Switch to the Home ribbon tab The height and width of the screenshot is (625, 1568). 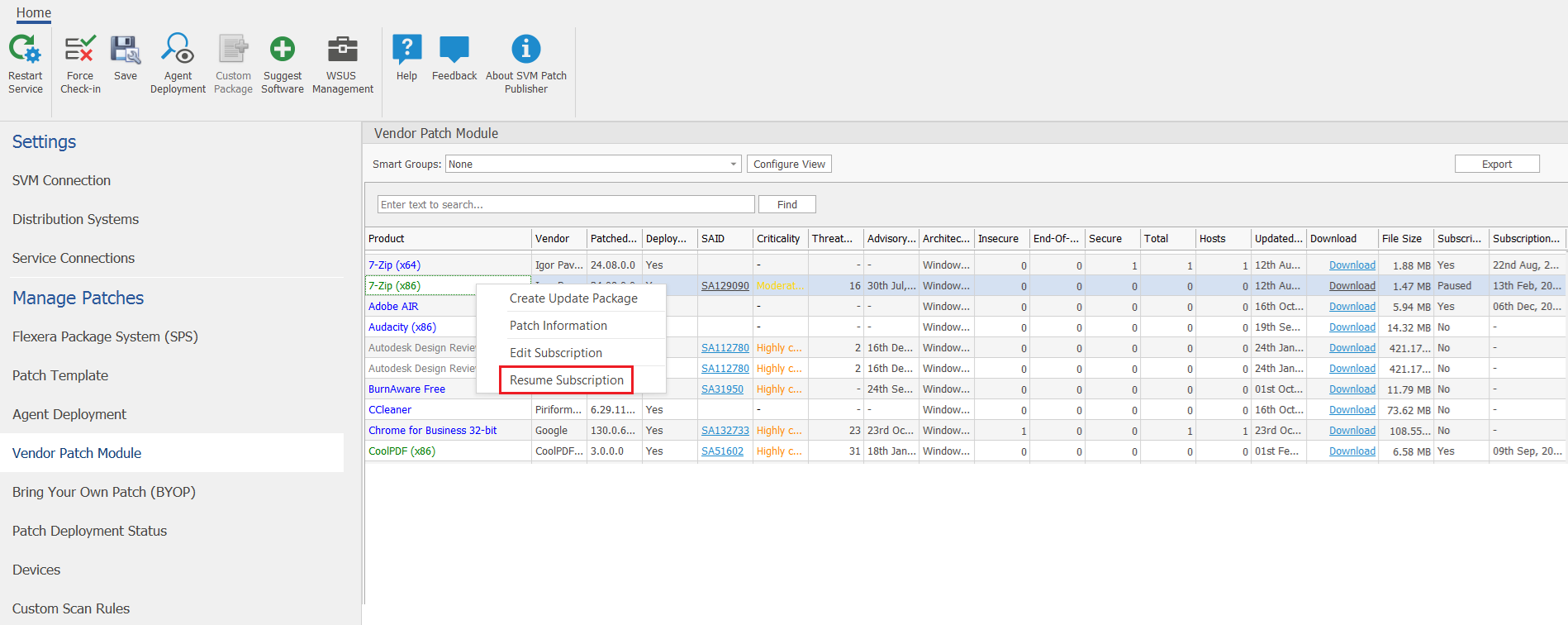(34, 12)
